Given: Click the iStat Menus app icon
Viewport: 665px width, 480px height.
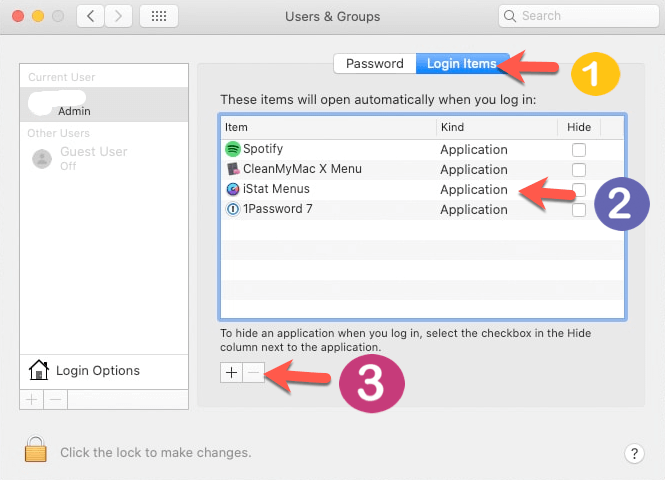Looking at the screenshot, I should (233, 189).
